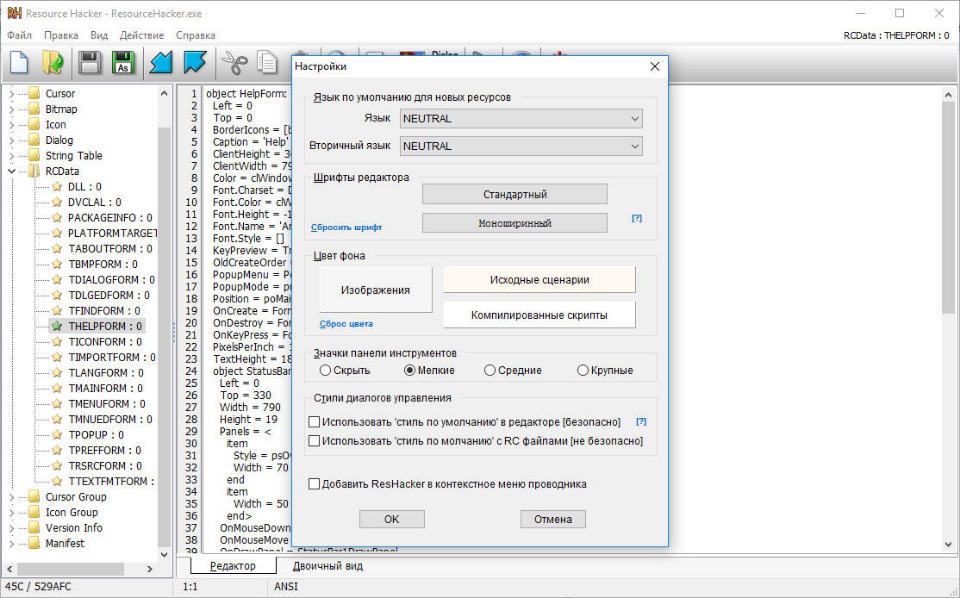The width and height of the screenshot is (960, 598).
Task: Click the star icon beside DVCLAL : 0
Action: 57,202
